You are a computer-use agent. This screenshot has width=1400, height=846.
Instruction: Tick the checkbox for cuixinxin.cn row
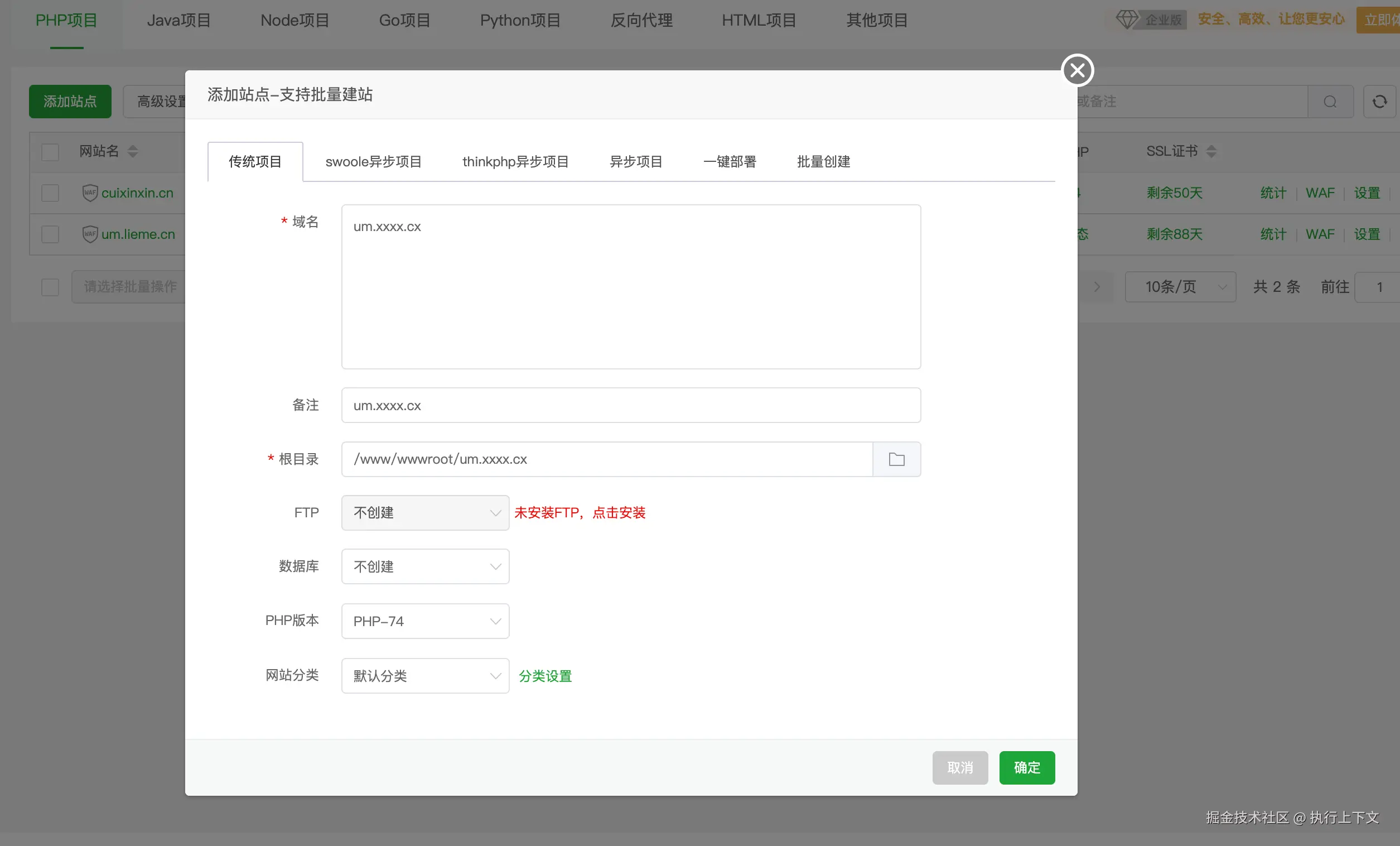pyautogui.click(x=50, y=193)
